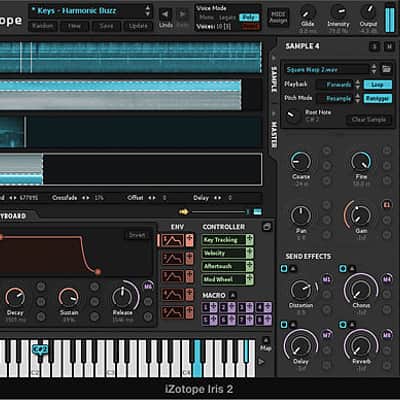Expand the Reverb effect settings arrow
Screen dimensions: 400x400
(352, 324)
